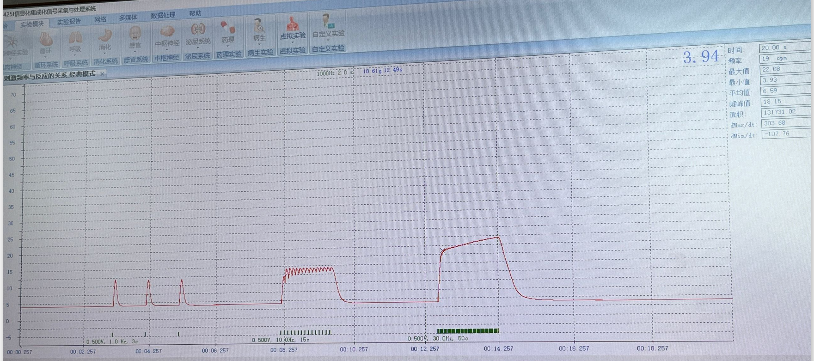Expand the 呼吸 button's dropdown arrow
The height and width of the screenshot is (361, 814).
(75, 55)
